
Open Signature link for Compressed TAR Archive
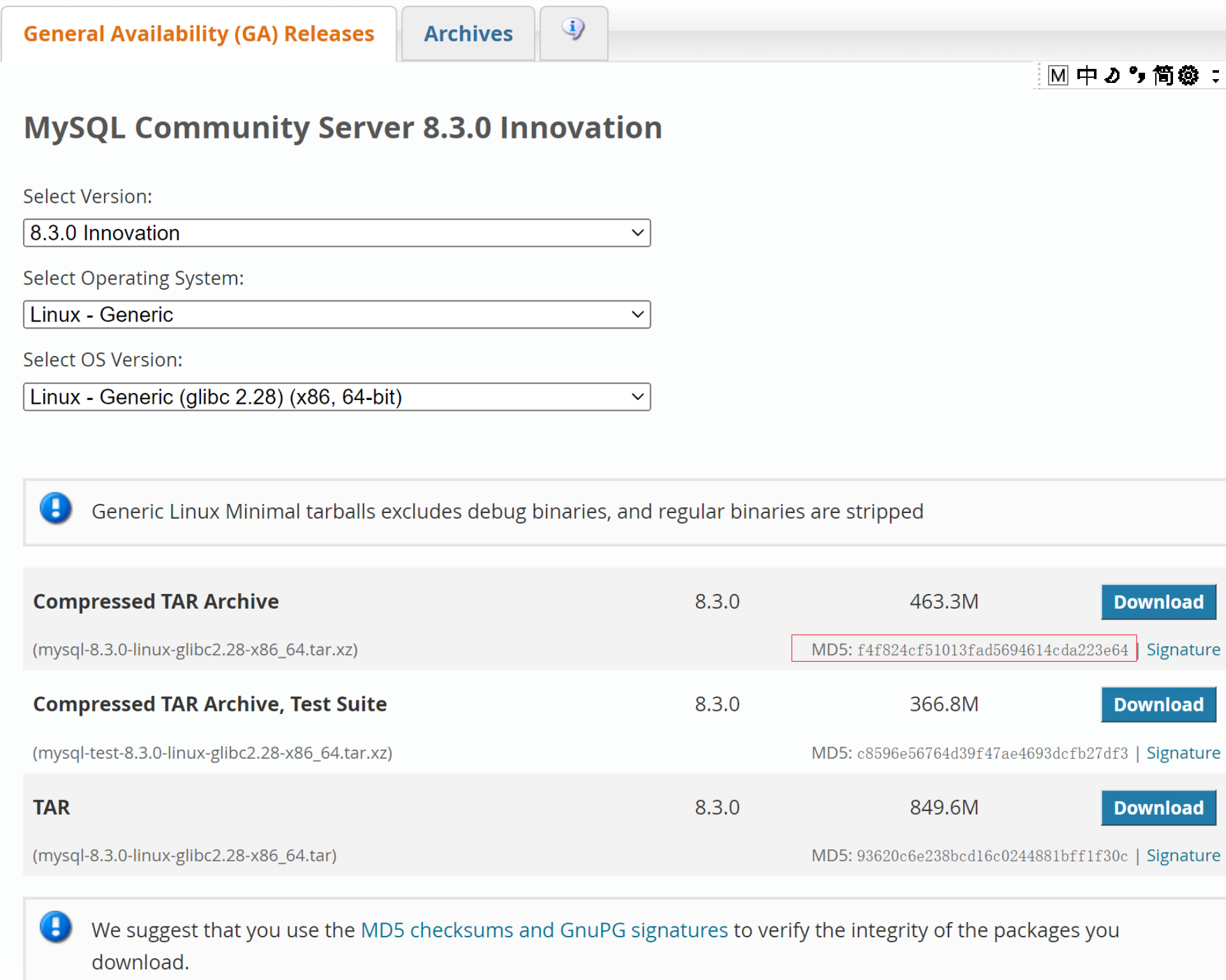click(1183, 650)
